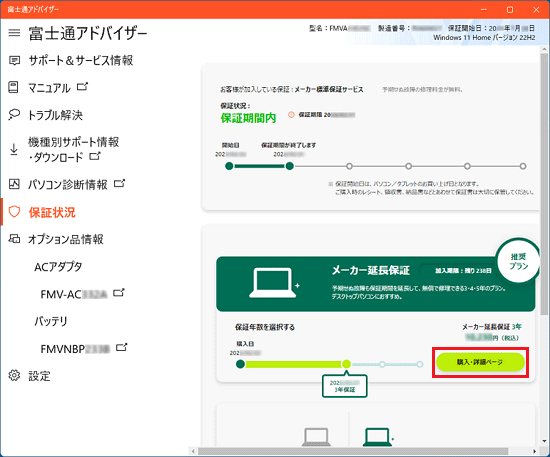Select 保証状況 in the sidebar

[x=52, y=212]
